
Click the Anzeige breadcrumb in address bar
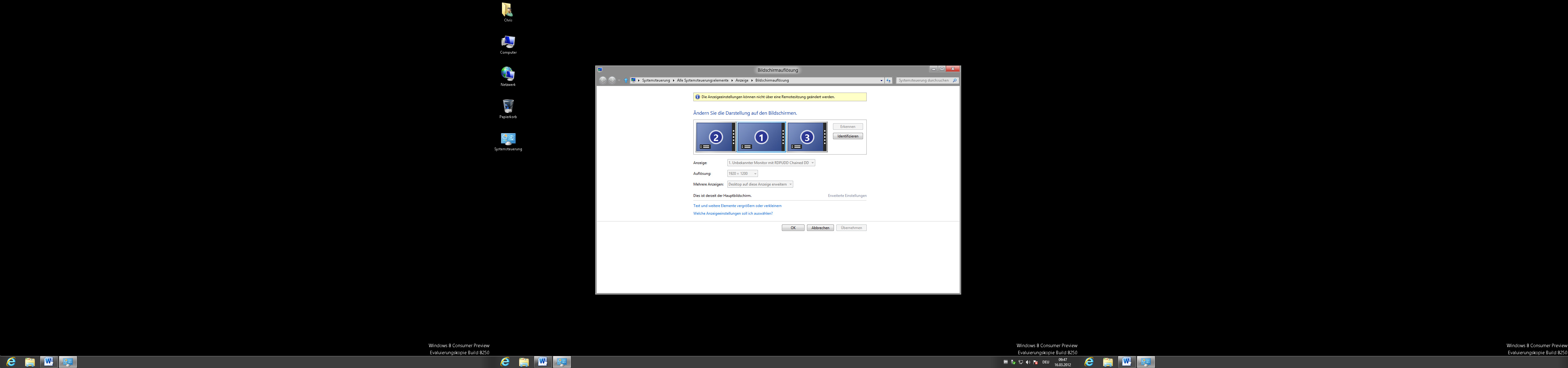pyautogui.click(x=741, y=80)
